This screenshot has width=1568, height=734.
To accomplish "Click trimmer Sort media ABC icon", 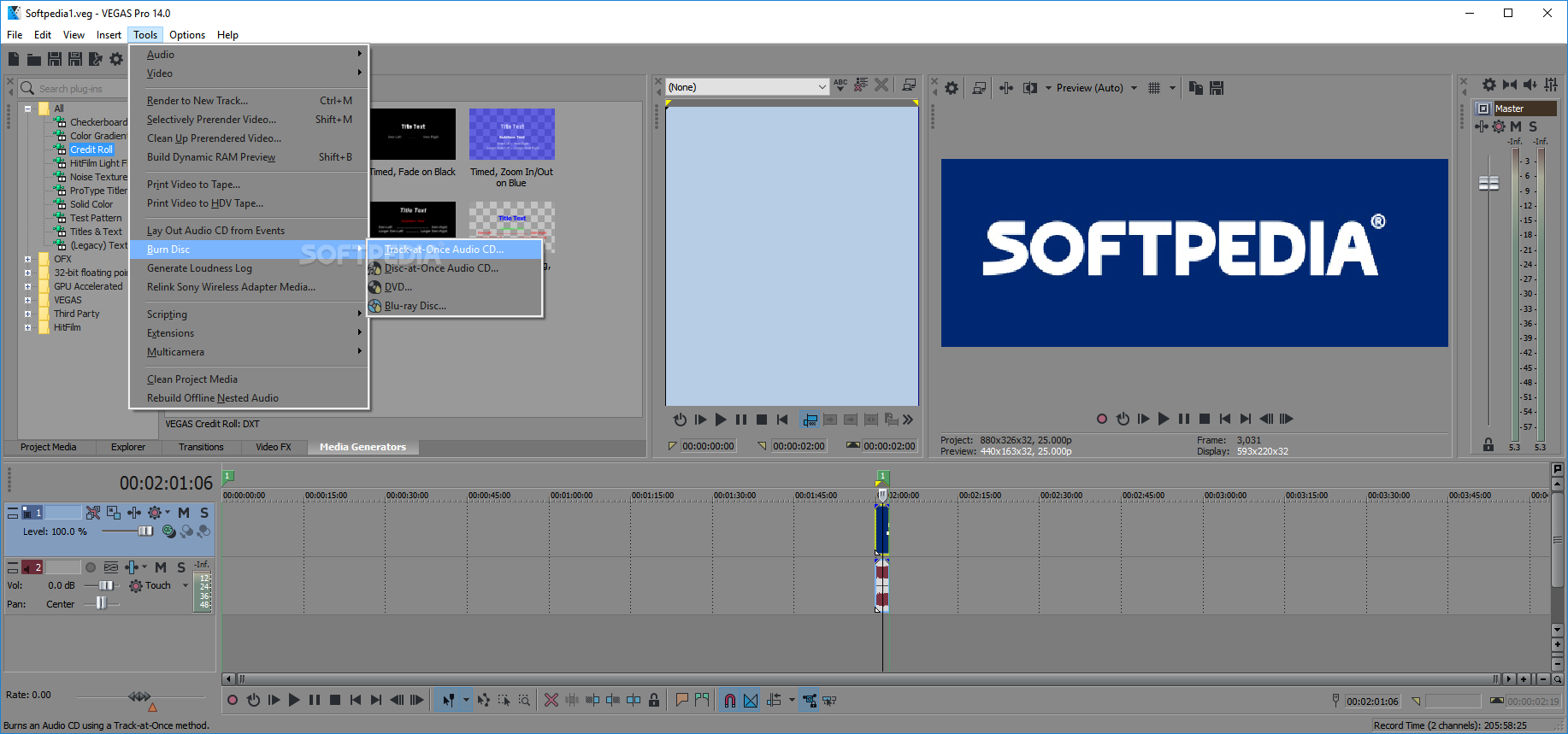I will point(841,85).
